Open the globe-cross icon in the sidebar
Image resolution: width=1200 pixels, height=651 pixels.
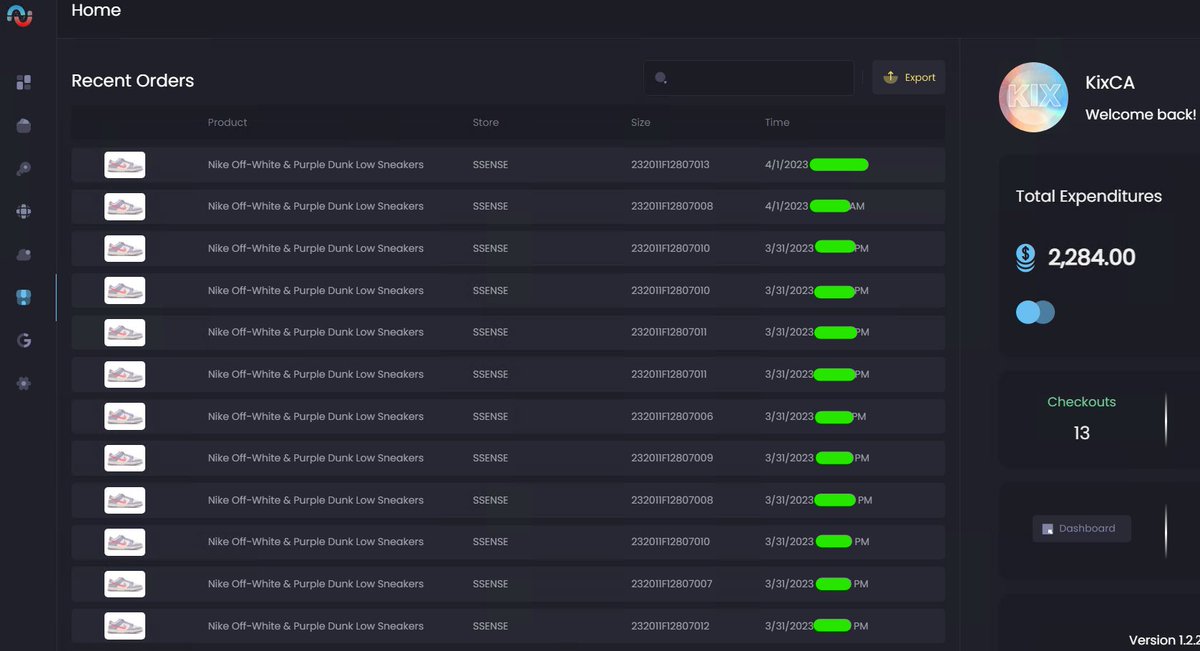pyautogui.click(x=24, y=212)
